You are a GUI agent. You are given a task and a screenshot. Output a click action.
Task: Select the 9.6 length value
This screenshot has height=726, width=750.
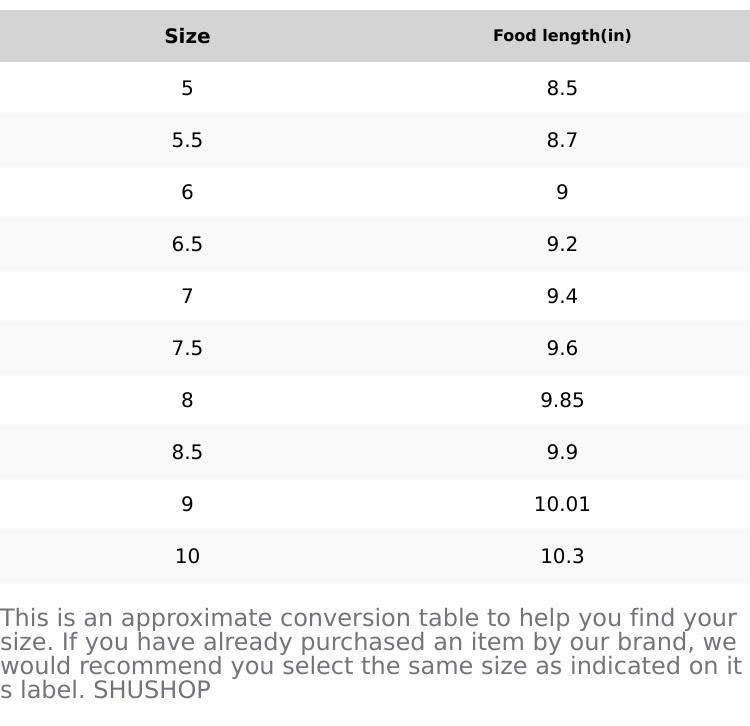coord(562,348)
